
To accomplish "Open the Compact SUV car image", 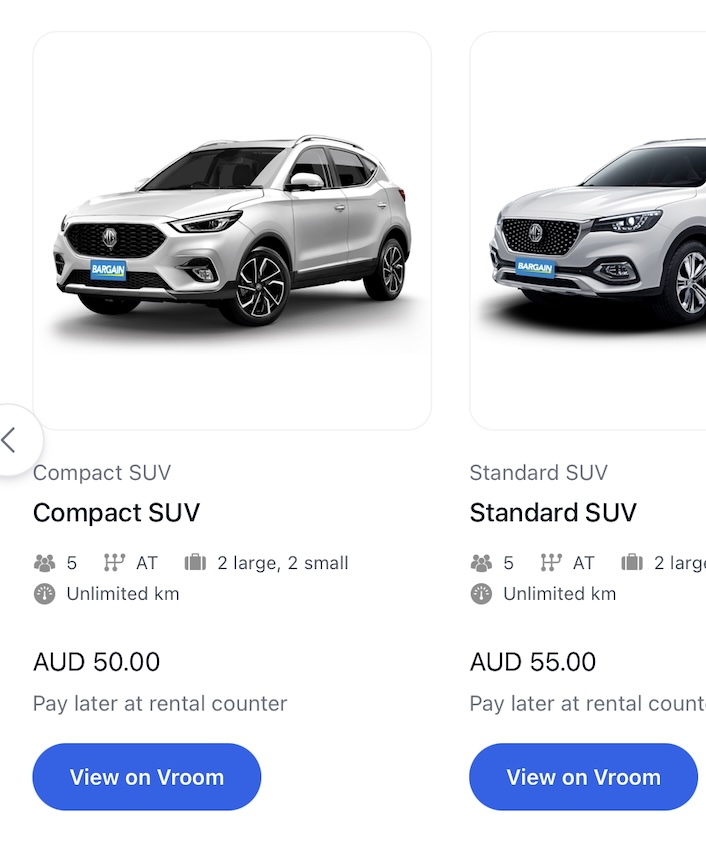I will pos(232,231).
